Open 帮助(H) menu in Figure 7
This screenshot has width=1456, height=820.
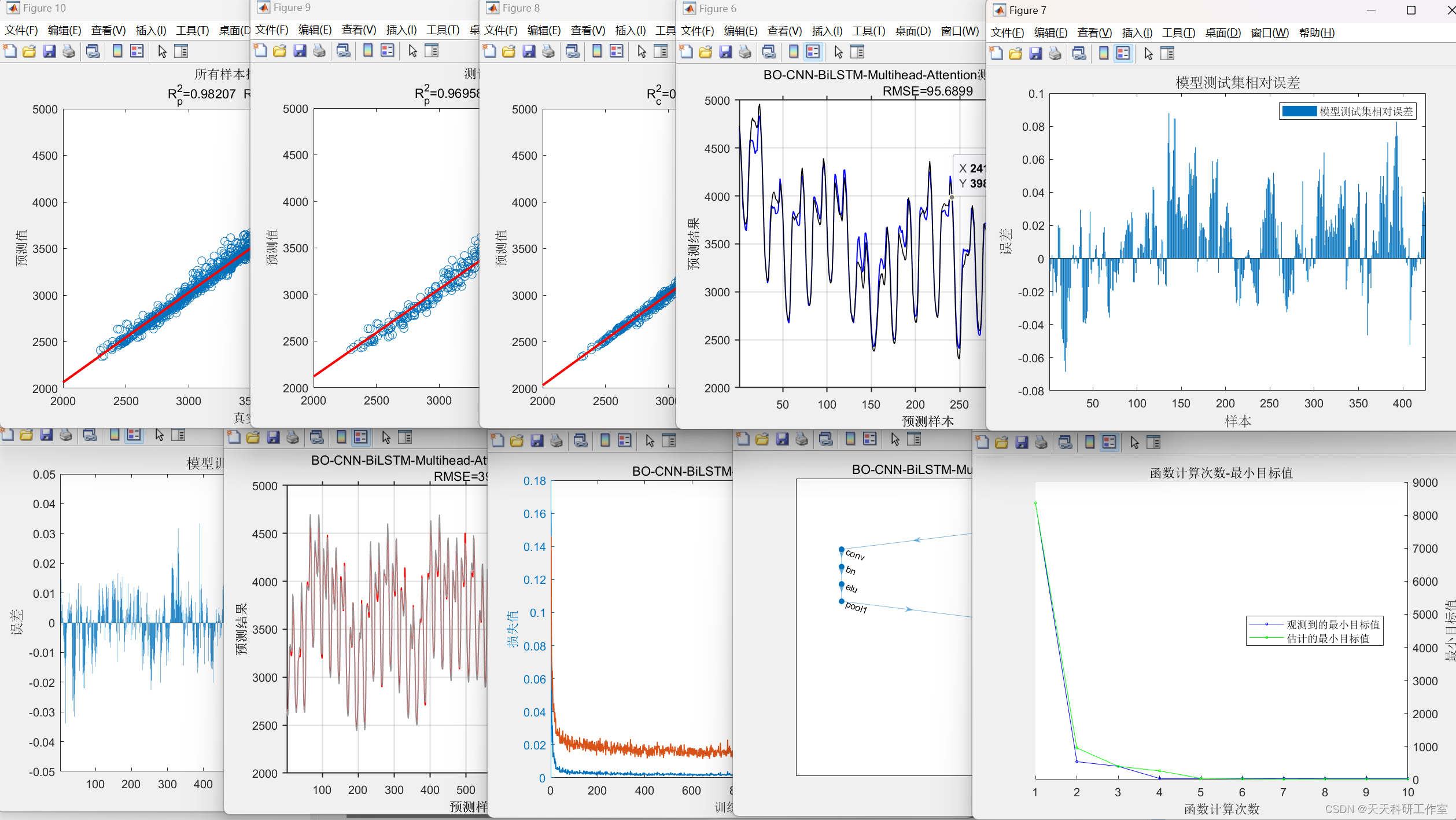pos(1317,32)
